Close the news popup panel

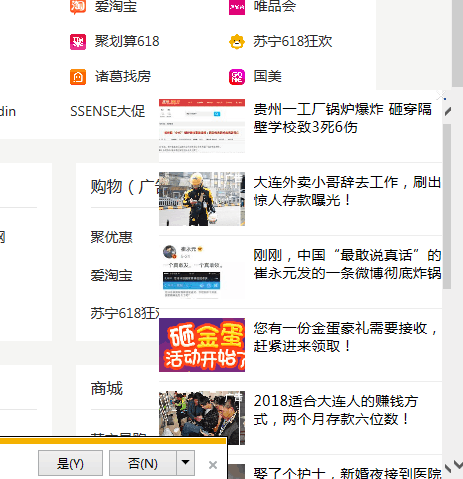coord(441,96)
